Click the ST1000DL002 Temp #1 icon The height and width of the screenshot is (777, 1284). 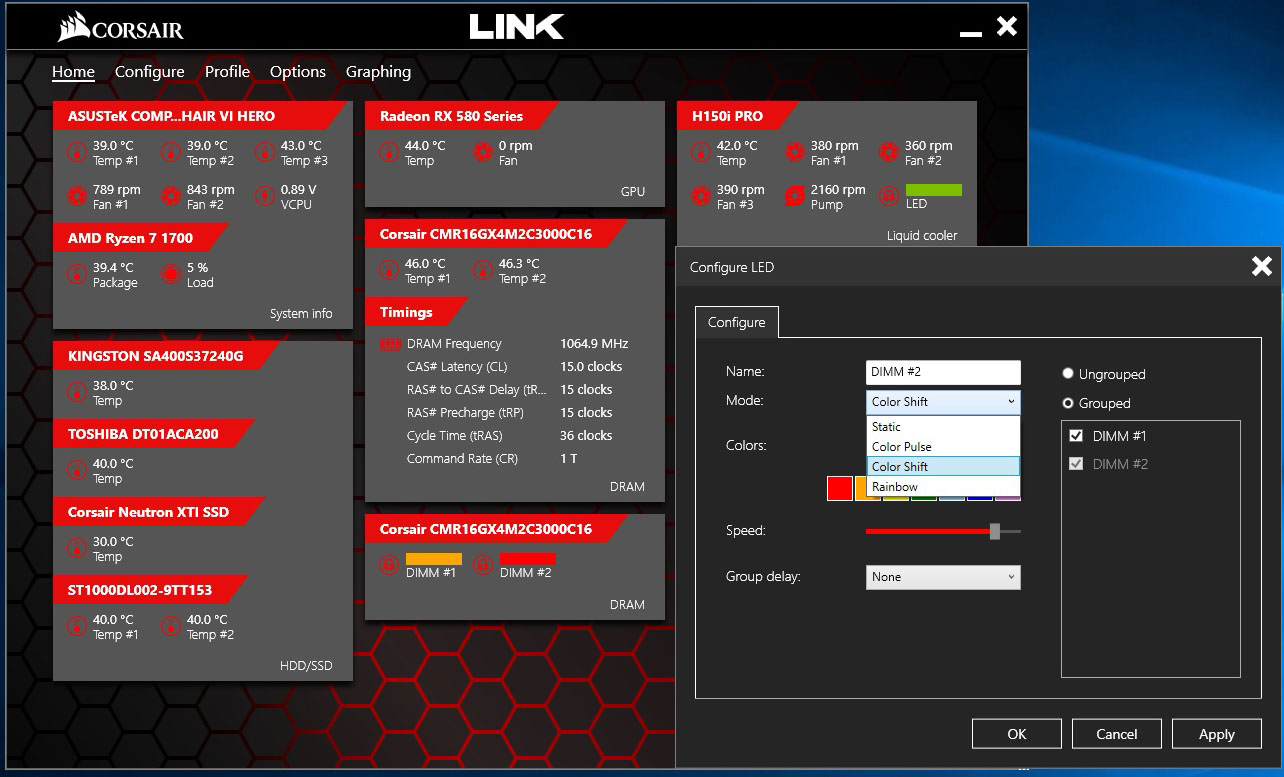click(x=77, y=626)
